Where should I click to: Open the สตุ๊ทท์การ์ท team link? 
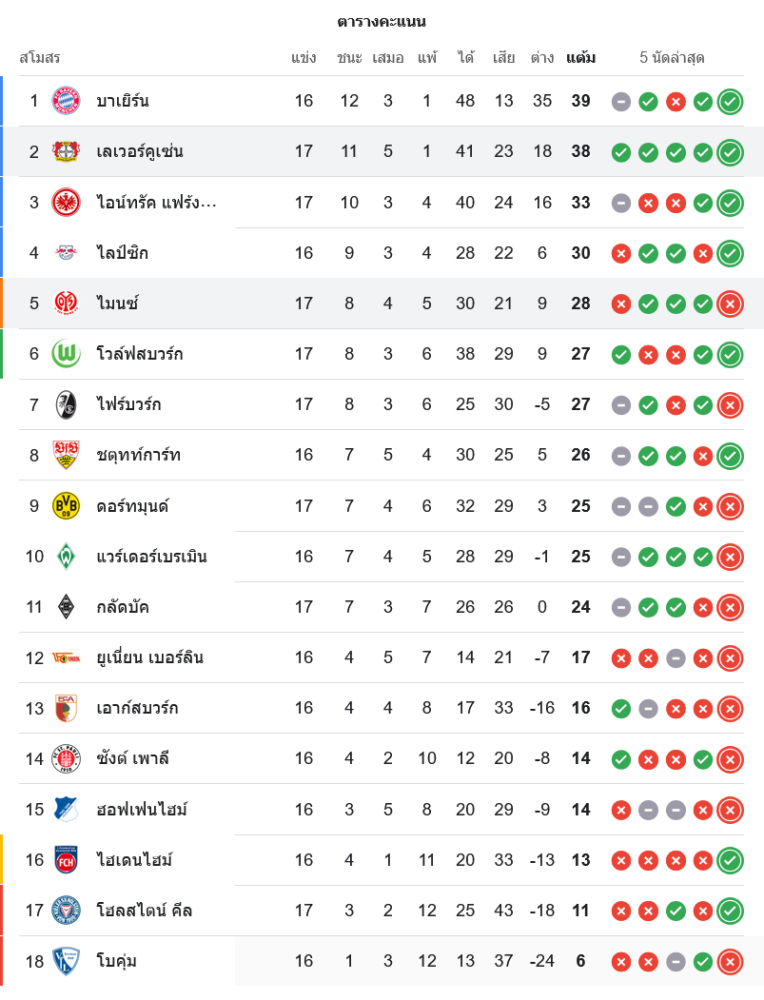[x=138, y=455]
